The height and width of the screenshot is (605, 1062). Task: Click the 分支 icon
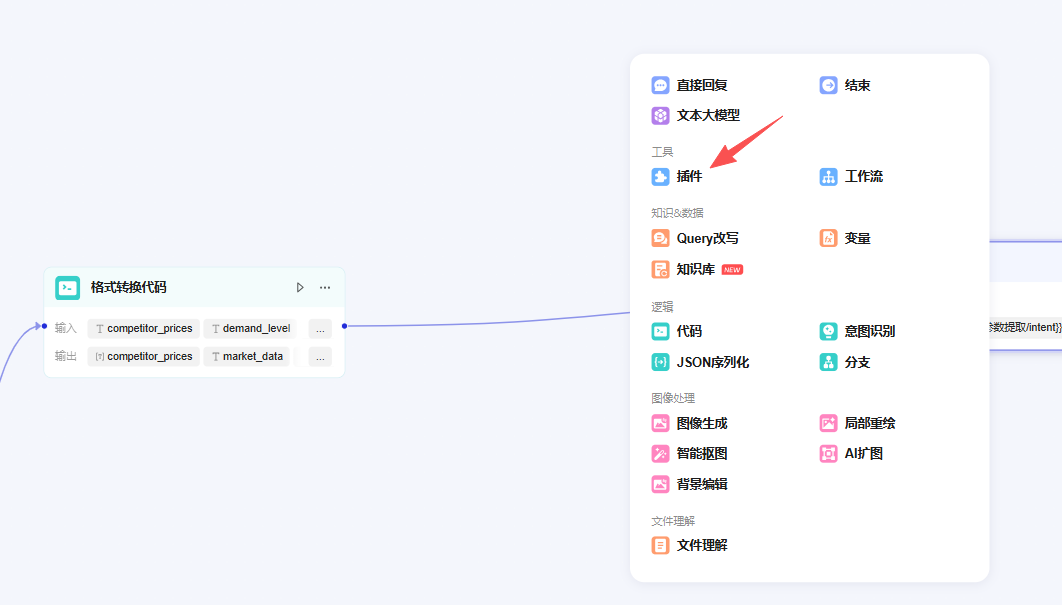pos(828,362)
